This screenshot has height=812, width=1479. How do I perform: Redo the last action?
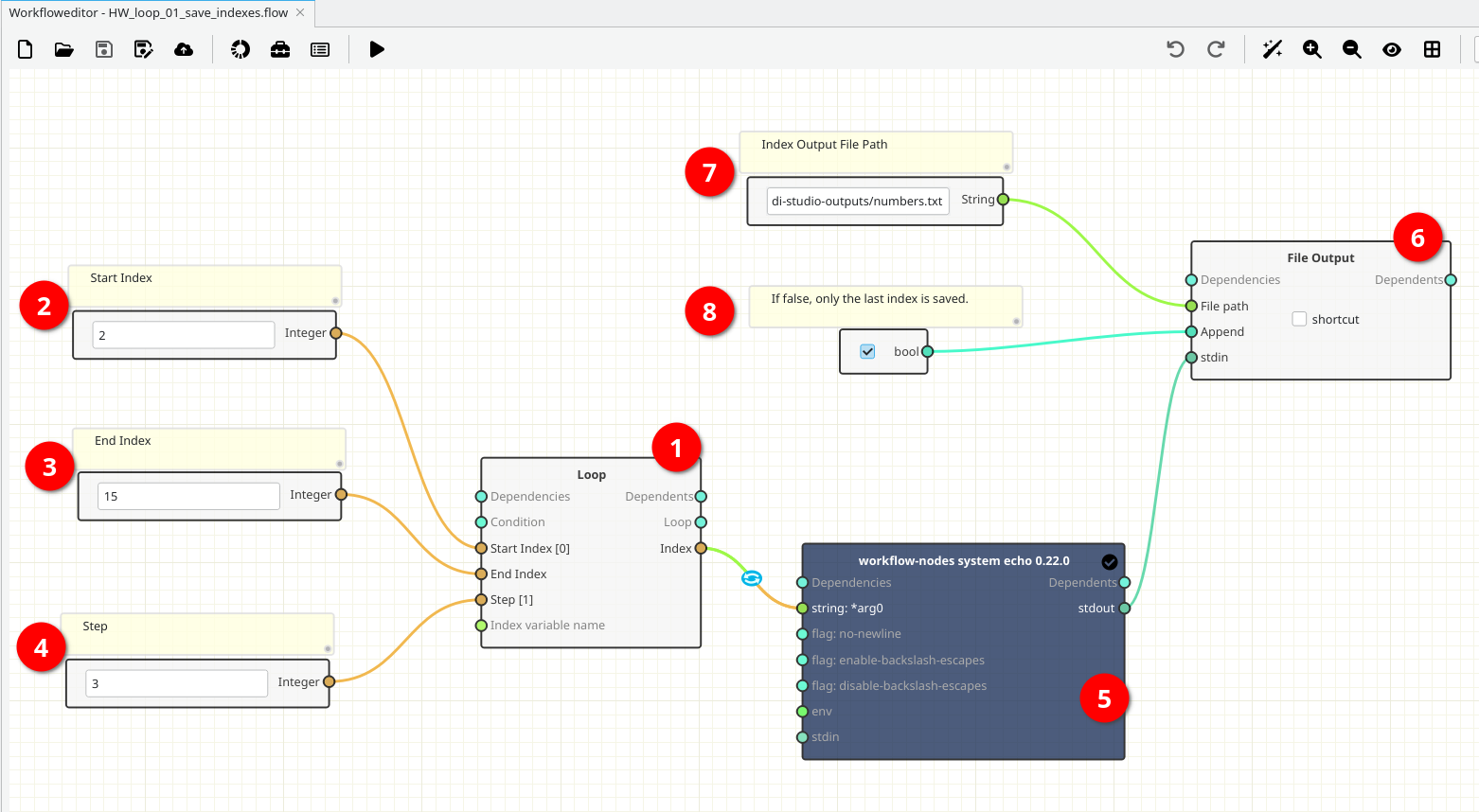click(x=1216, y=49)
